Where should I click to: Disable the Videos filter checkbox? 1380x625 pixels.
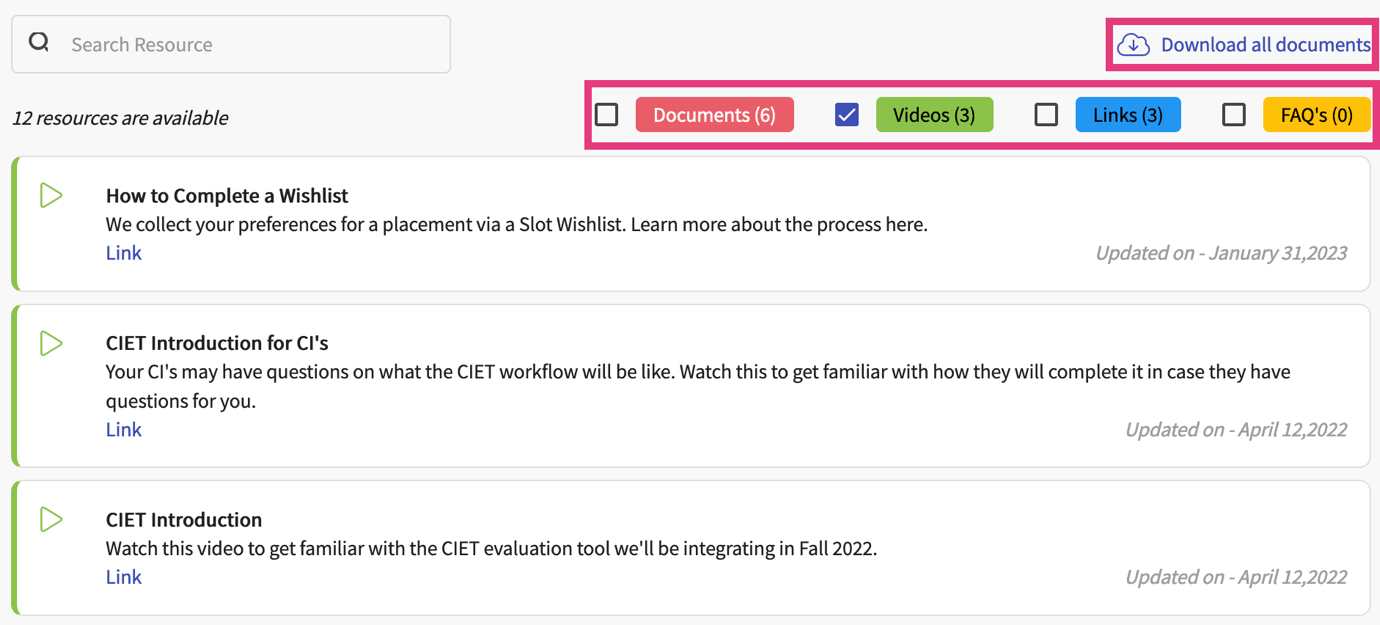tap(846, 114)
